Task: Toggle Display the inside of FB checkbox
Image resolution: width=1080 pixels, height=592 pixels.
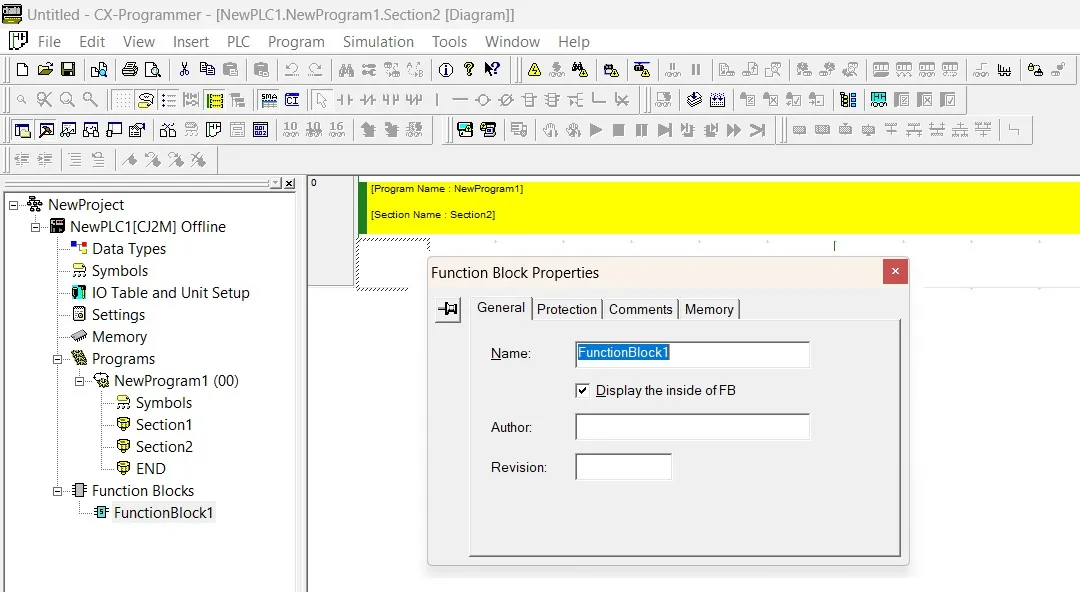Action: [582, 390]
